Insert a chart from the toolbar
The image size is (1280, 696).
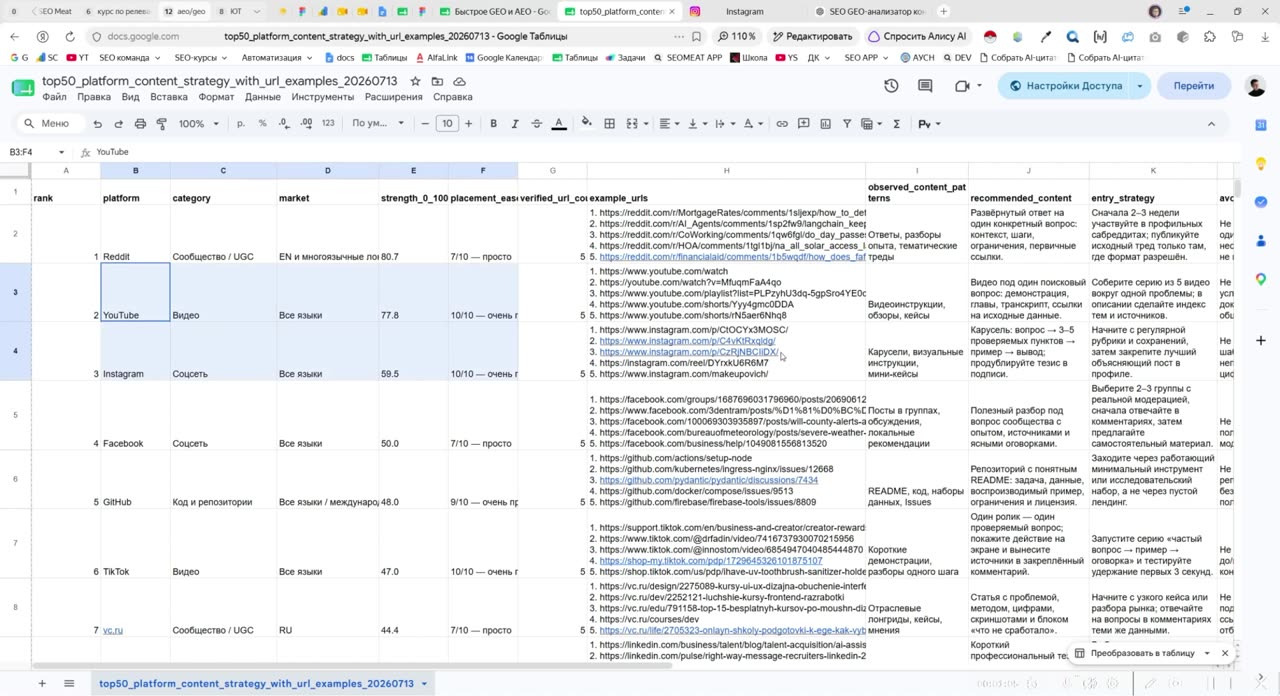point(825,124)
